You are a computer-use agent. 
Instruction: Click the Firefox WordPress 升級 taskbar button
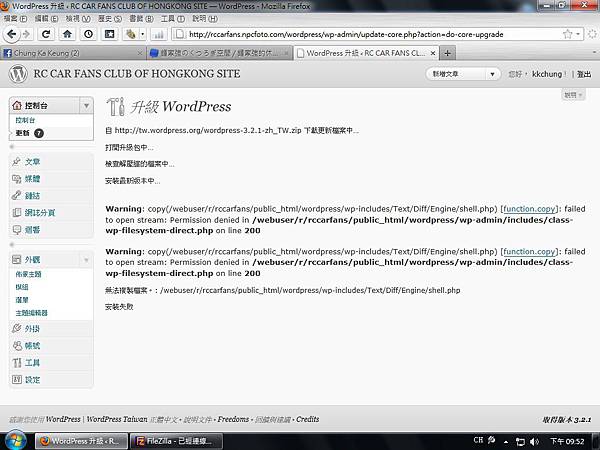pos(81,441)
